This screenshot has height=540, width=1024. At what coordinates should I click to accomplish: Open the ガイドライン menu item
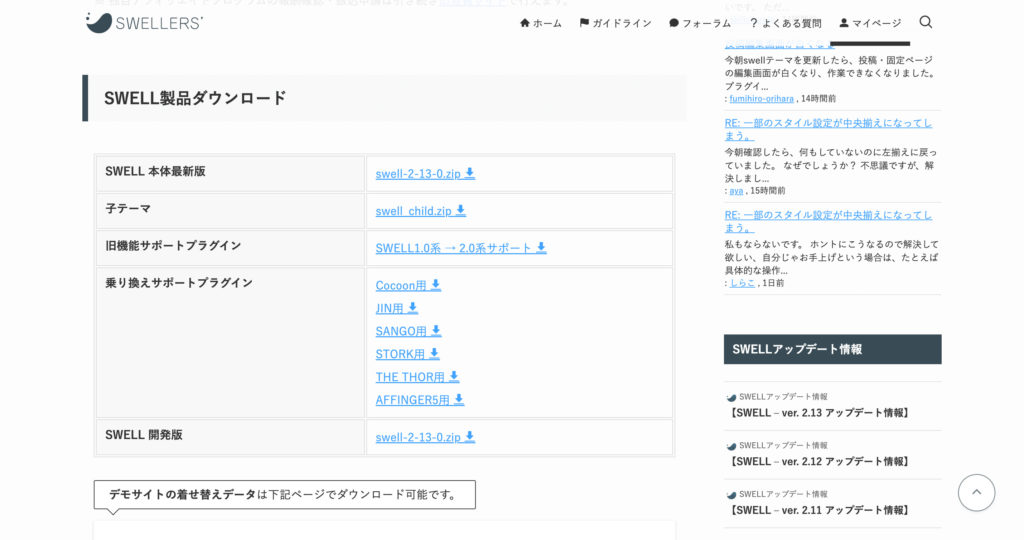(x=615, y=23)
